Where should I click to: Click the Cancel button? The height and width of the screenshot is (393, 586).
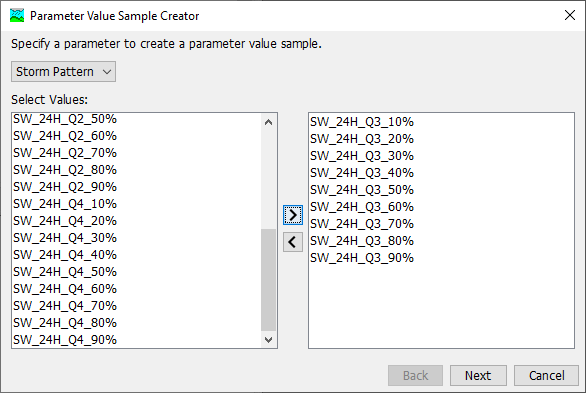[x=546, y=375]
